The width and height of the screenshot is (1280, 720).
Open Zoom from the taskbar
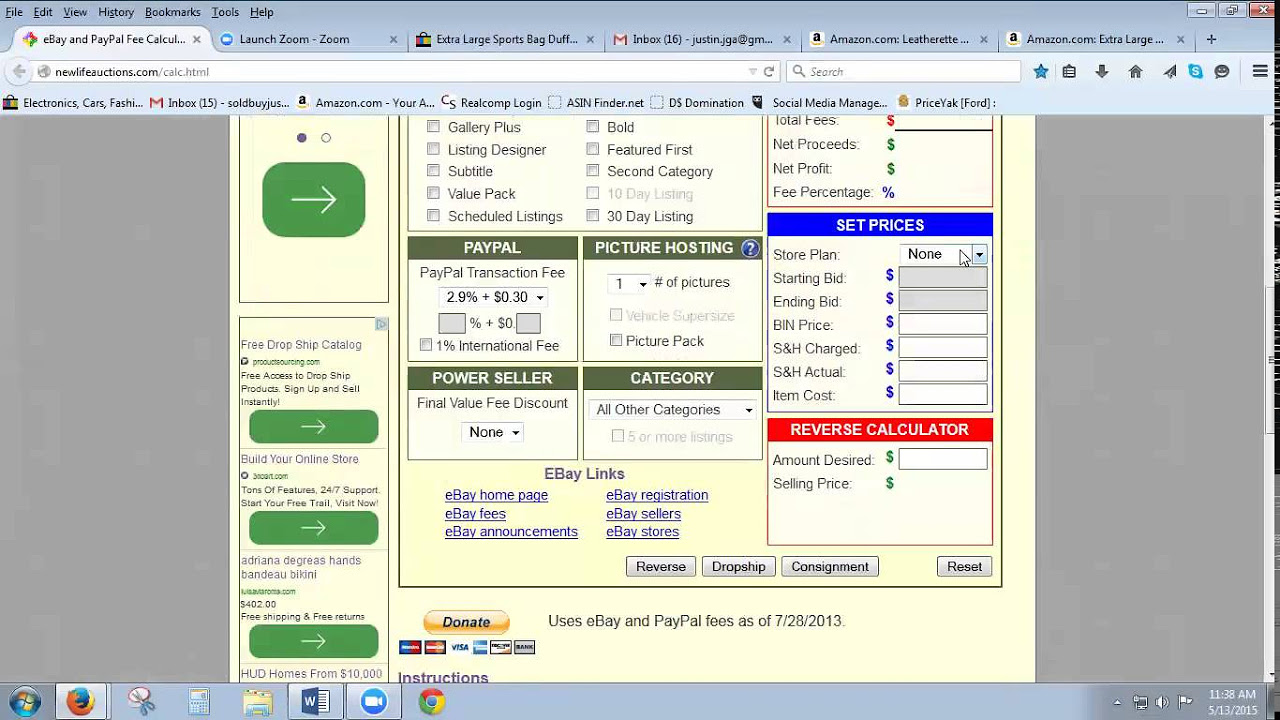click(373, 701)
